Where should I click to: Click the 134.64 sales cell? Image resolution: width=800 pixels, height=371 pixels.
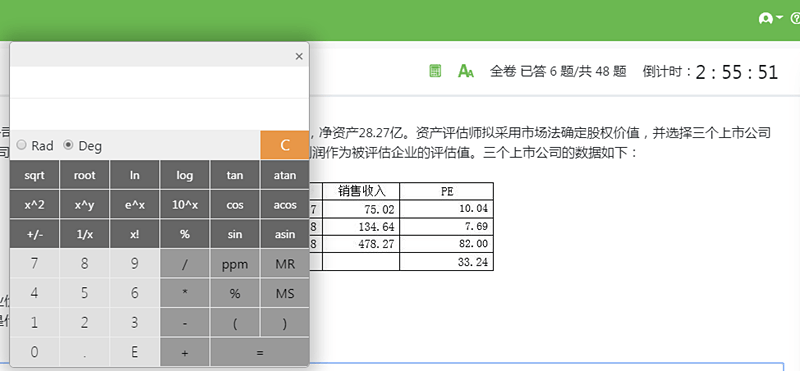pyautogui.click(x=361, y=226)
